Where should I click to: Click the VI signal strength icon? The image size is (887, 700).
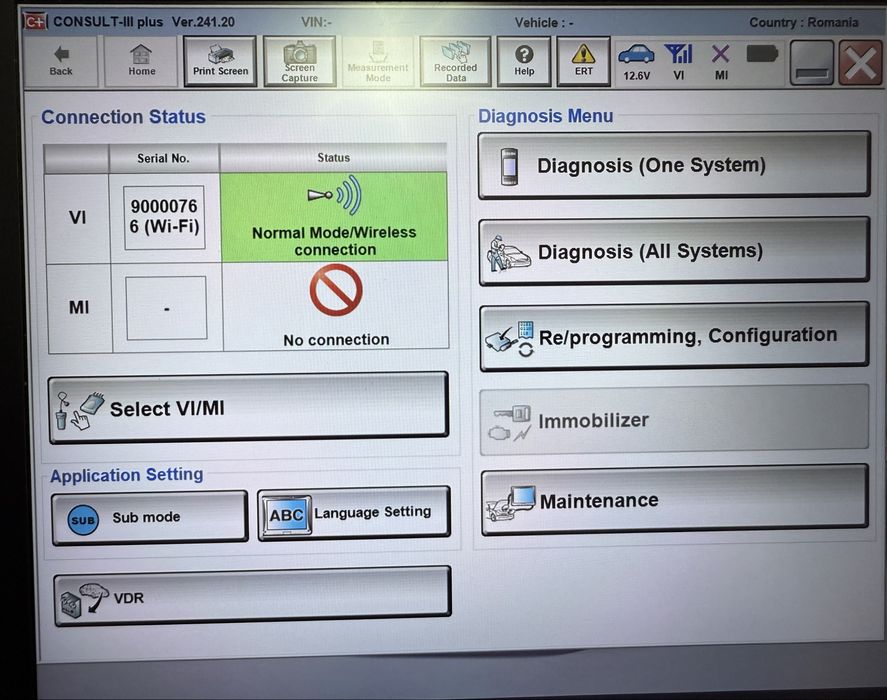(679, 62)
